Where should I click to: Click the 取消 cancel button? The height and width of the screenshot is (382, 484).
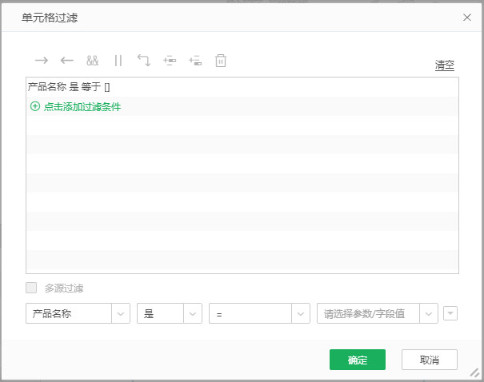429,360
